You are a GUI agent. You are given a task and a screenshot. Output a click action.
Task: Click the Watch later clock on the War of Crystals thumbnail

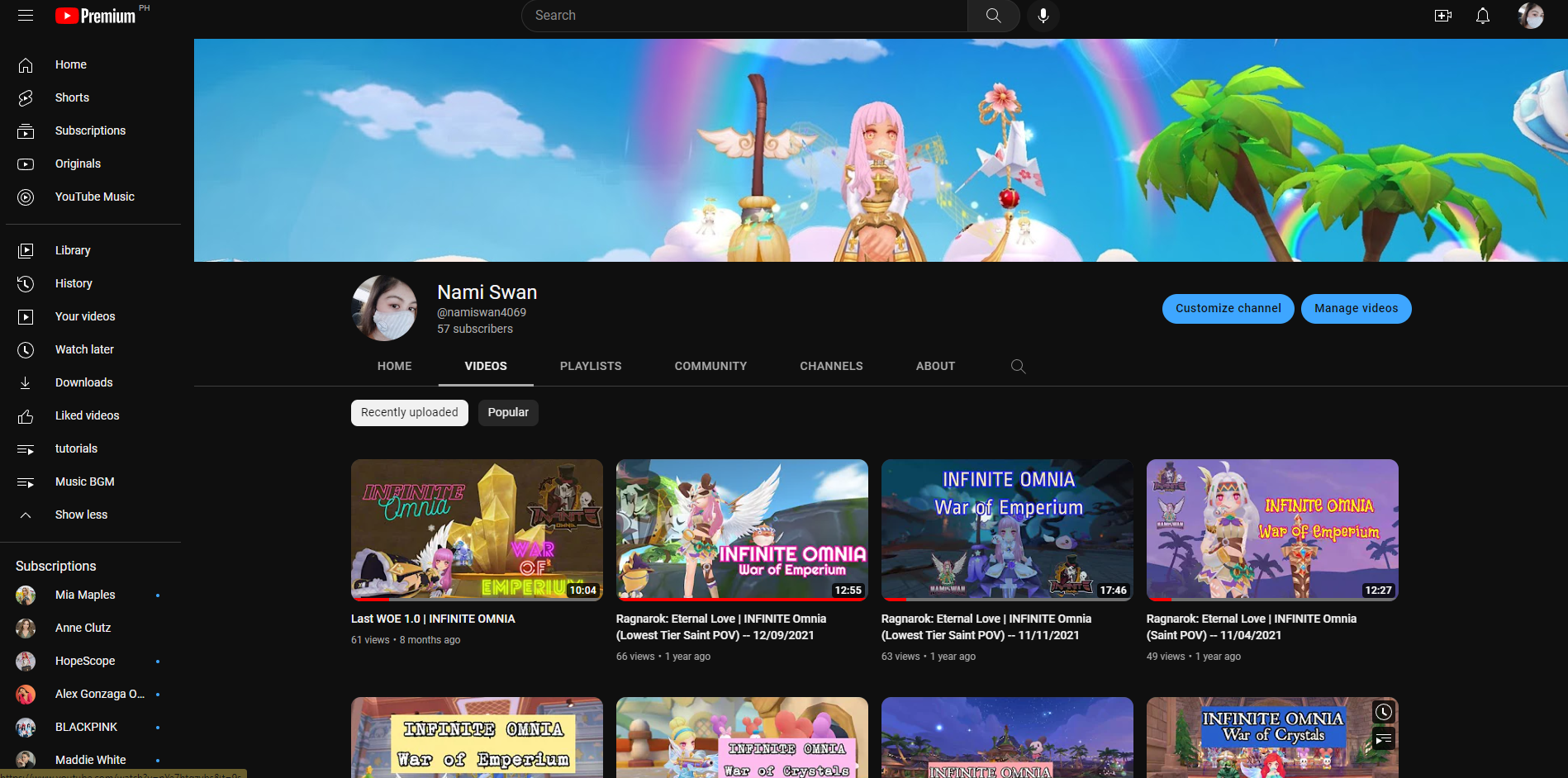point(1384,712)
